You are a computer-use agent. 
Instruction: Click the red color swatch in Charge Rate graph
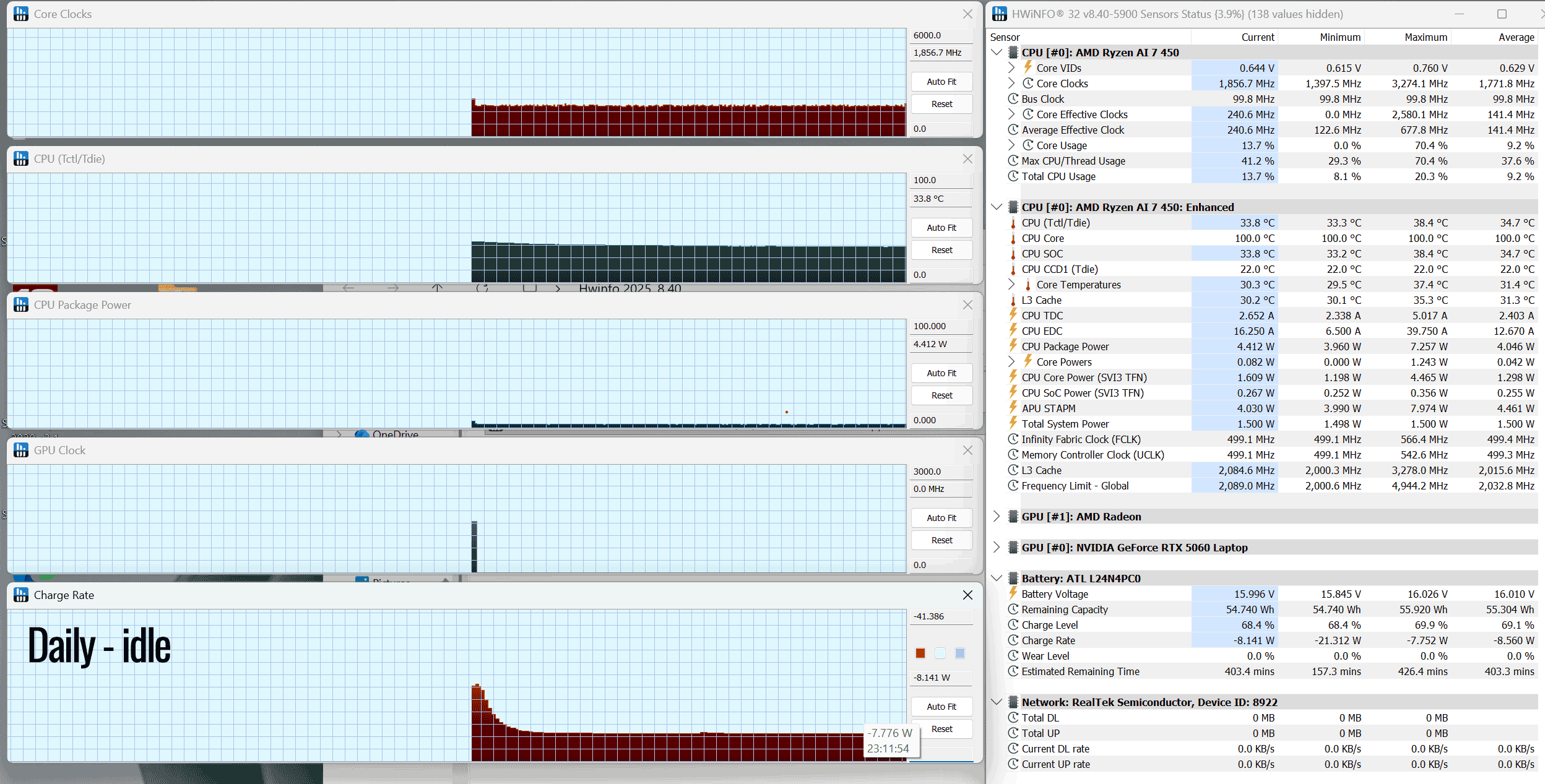920,653
